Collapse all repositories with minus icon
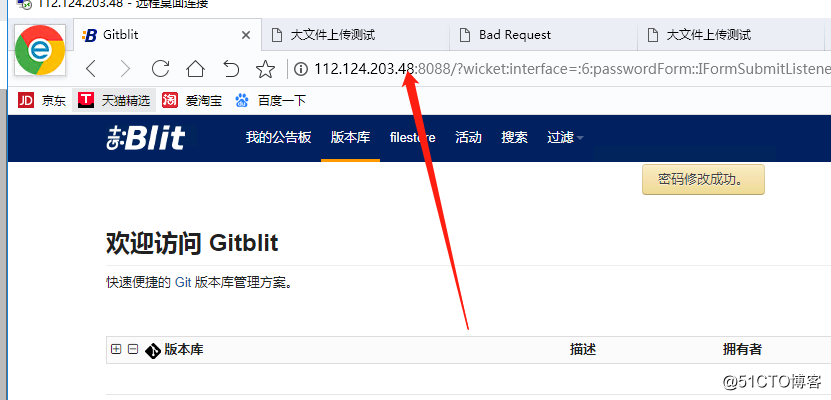Image resolution: width=831 pixels, height=400 pixels. pos(133,349)
